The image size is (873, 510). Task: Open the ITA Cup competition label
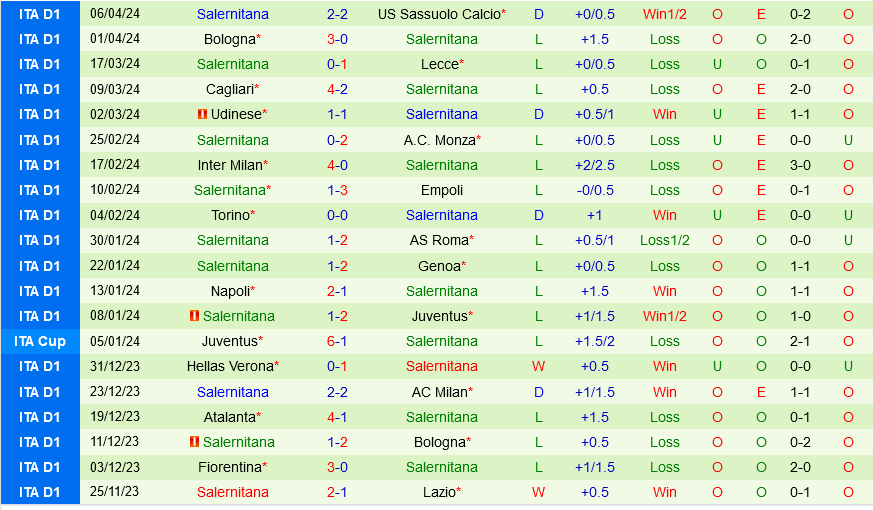(40, 341)
